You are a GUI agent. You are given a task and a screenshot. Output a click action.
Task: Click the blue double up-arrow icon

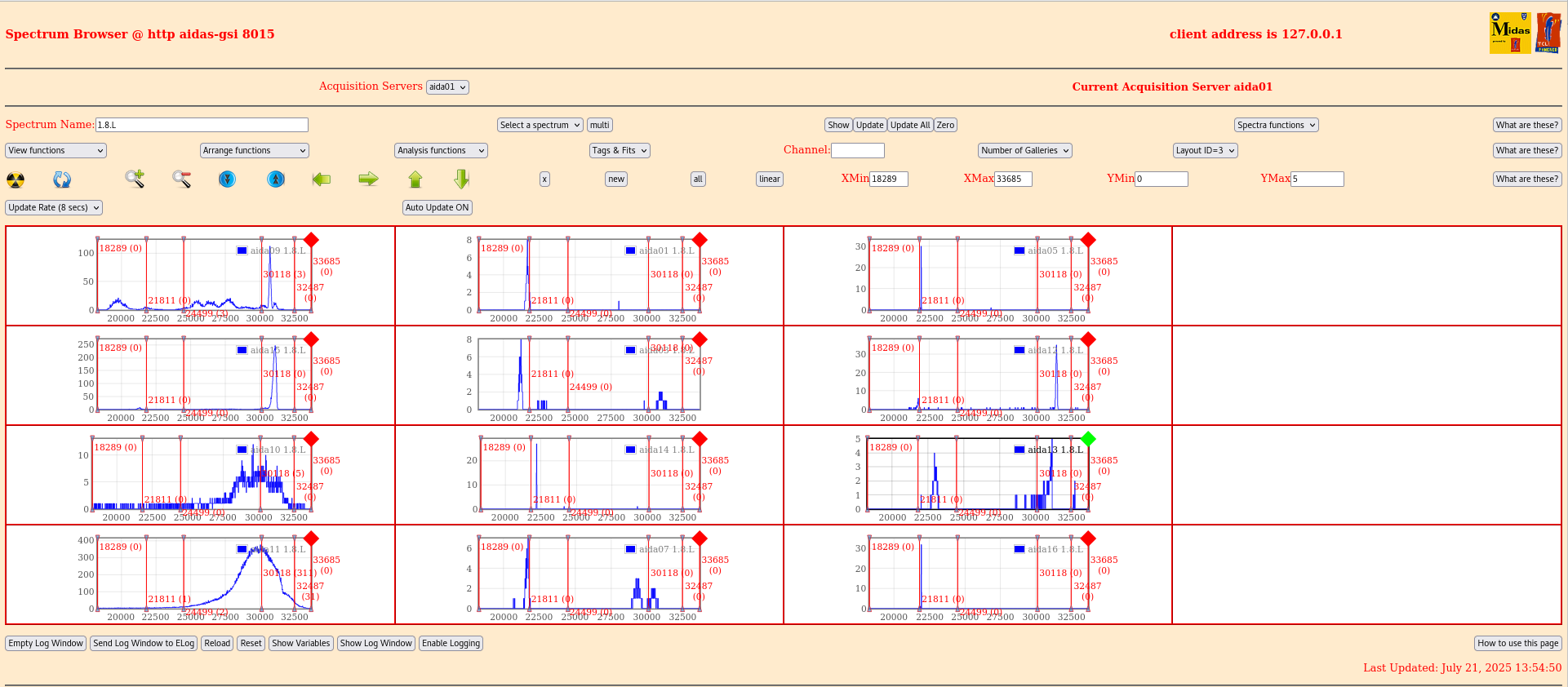pyautogui.click(x=276, y=179)
